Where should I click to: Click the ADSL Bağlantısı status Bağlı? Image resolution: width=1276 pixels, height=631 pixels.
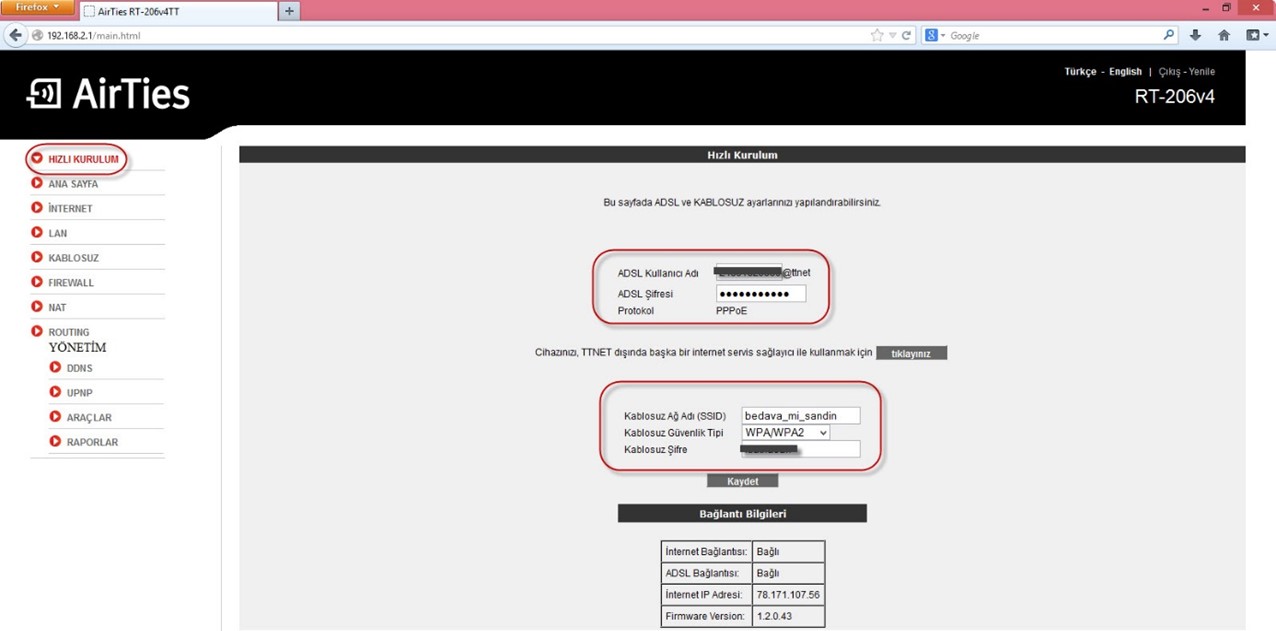pos(768,573)
